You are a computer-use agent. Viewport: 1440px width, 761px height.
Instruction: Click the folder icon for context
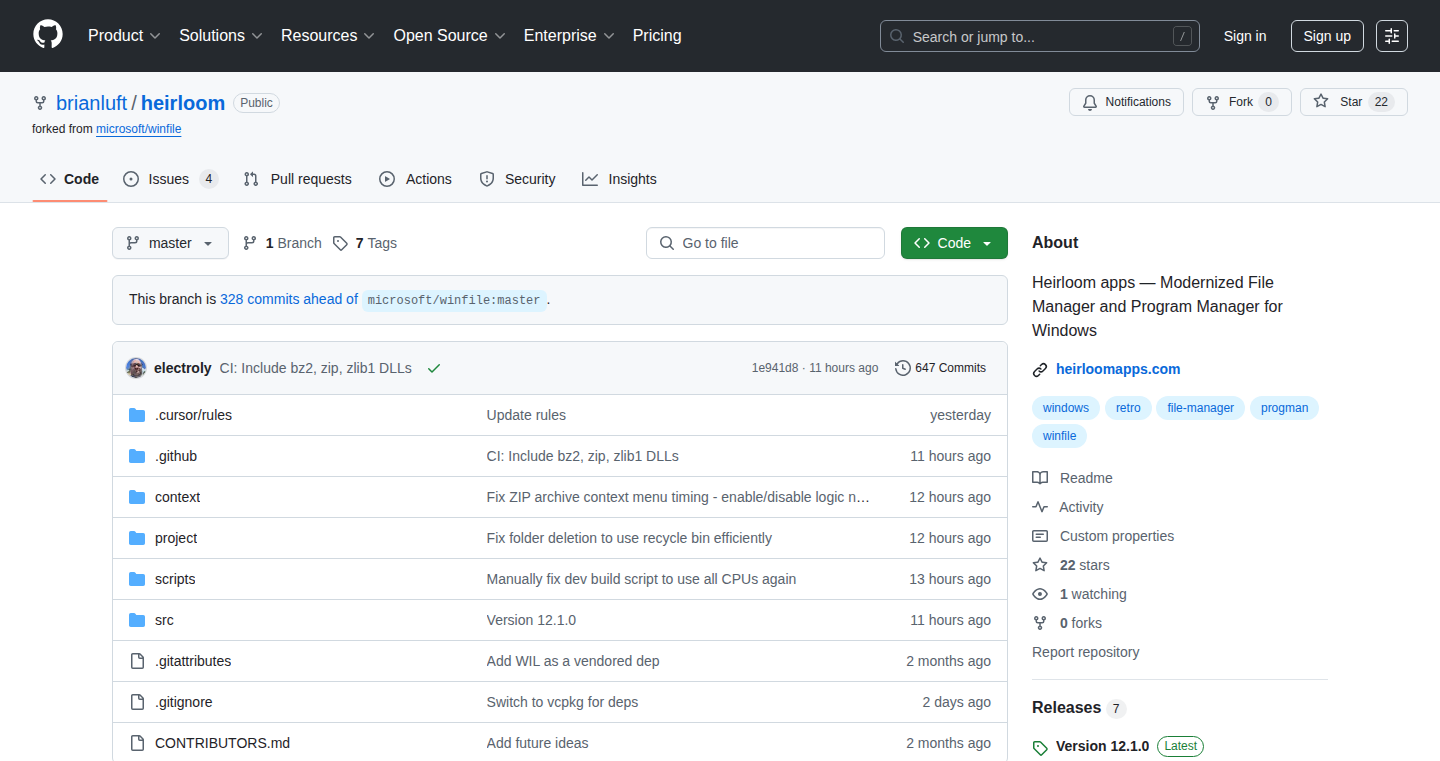[137, 497]
